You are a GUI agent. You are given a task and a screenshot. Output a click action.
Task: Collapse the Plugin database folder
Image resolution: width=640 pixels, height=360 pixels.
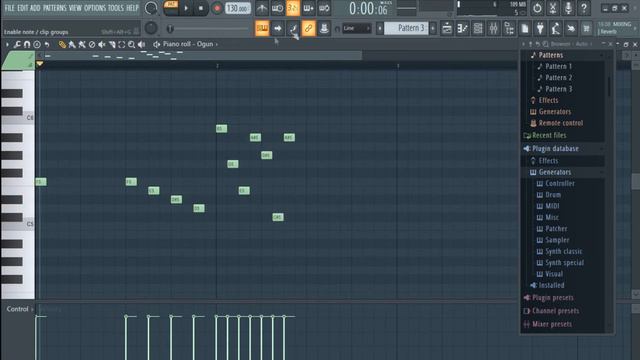coord(555,149)
